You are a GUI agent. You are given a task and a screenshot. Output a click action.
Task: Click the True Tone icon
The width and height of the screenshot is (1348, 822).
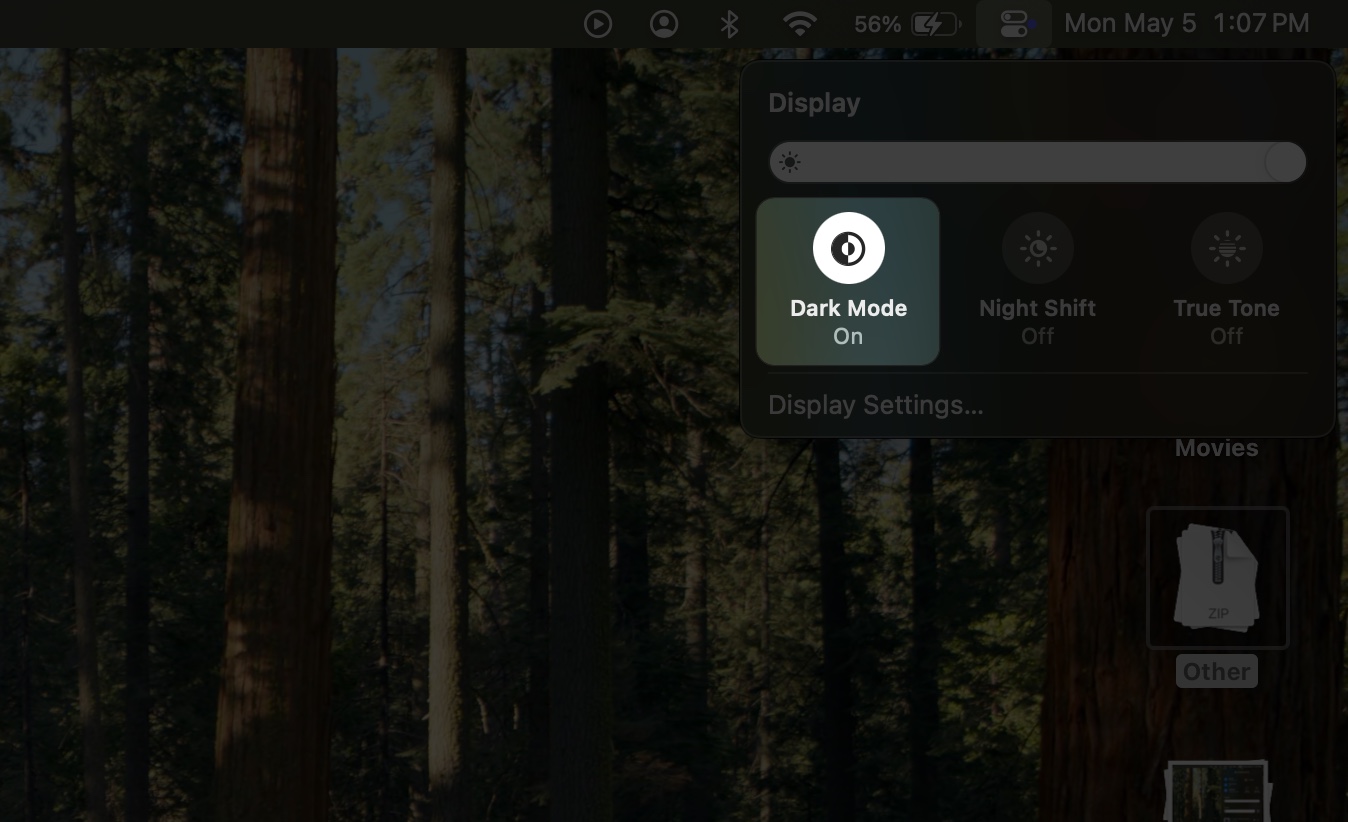click(x=1226, y=248)
